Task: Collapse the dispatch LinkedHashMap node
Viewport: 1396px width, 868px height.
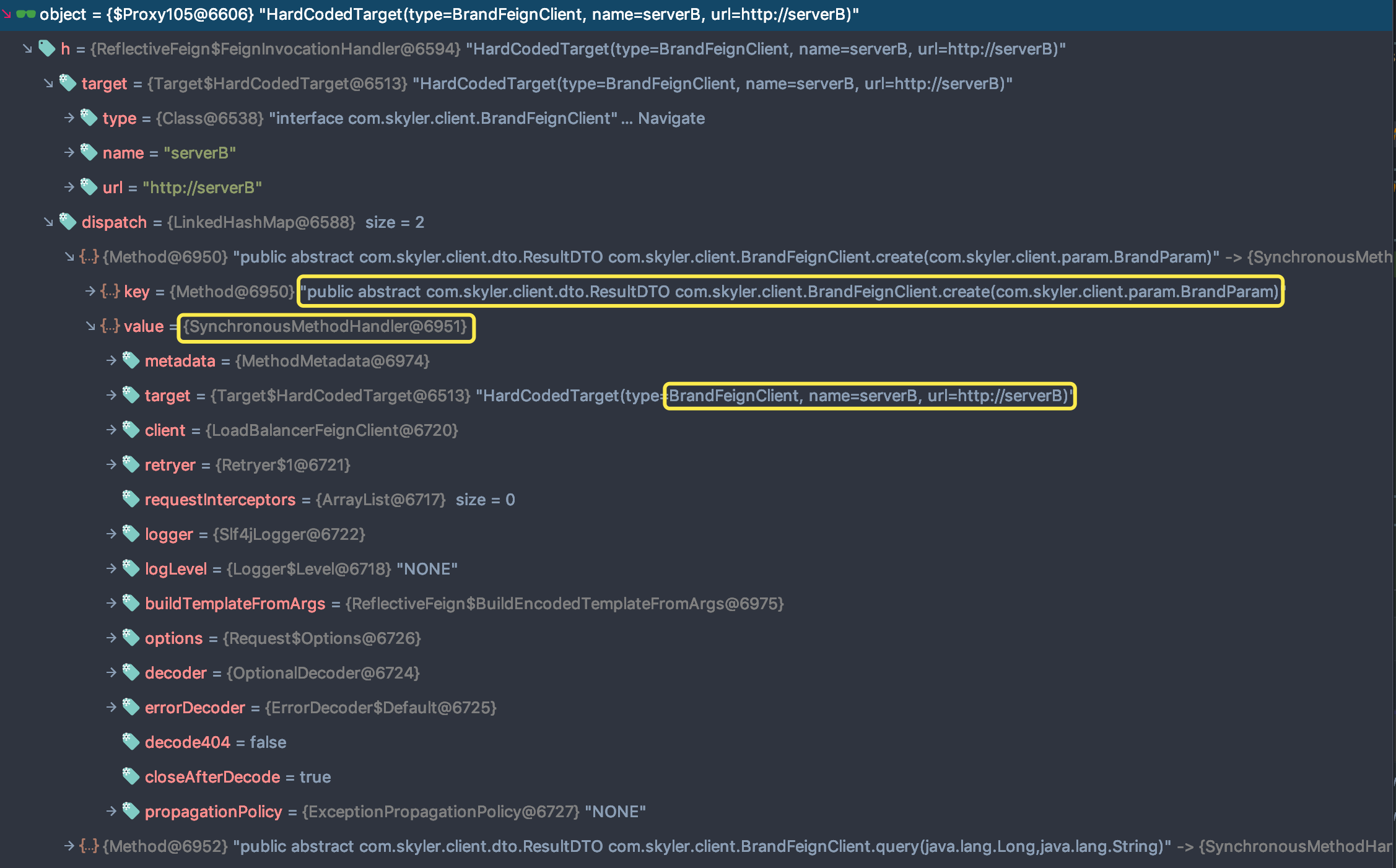Action: (48, 222)
